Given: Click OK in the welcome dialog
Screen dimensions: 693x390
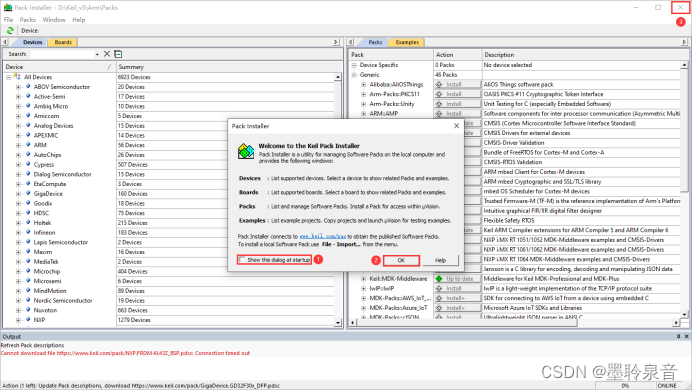Looking at the screenshot, I should click(401, 260).
